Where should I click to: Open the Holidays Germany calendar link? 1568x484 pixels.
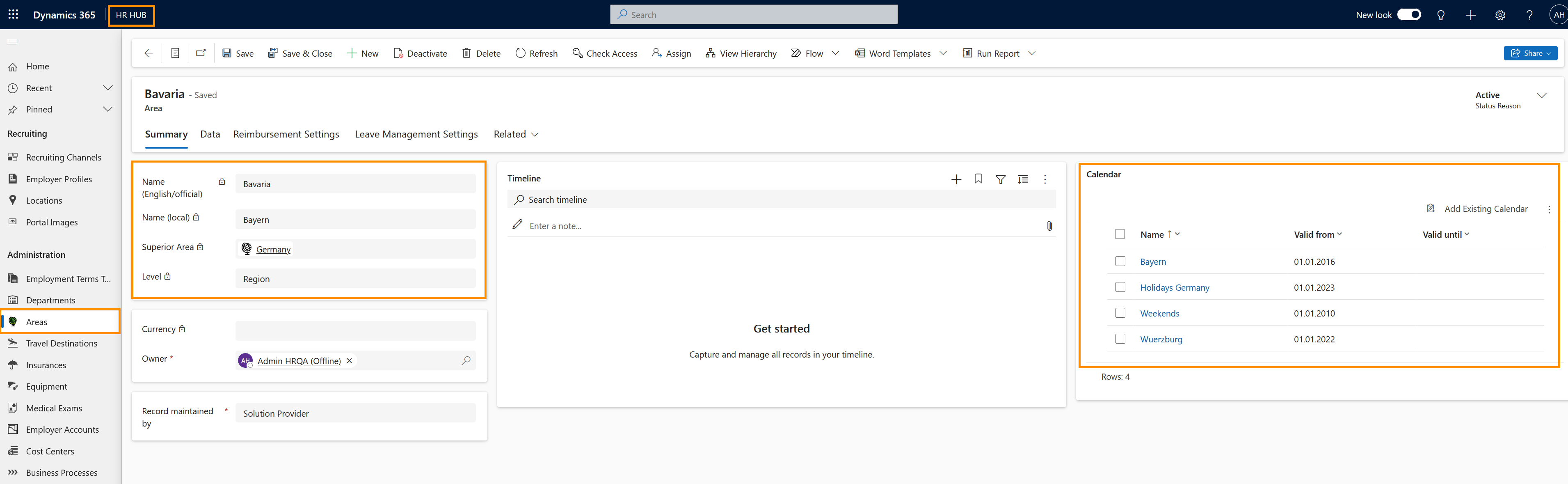[1174, 287]
